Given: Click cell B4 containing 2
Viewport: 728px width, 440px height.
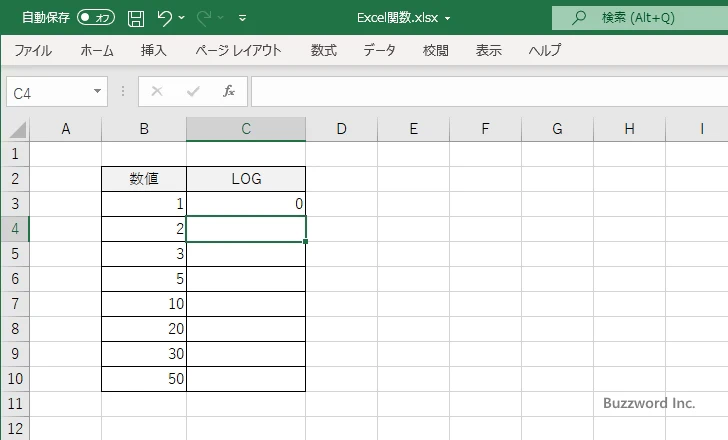Looking at the screenshot, I should click(144, 229).
